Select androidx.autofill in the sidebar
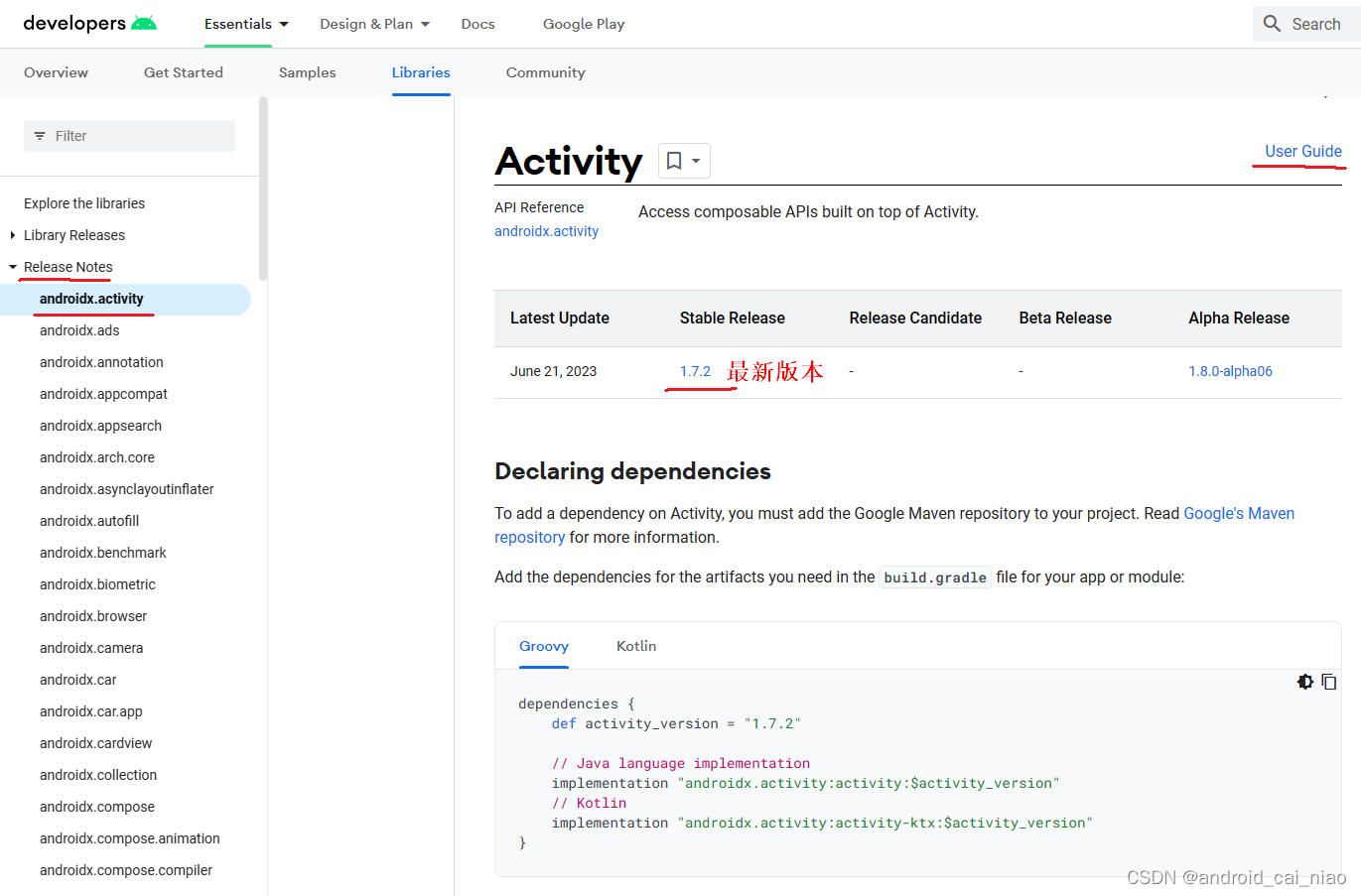This screenshot has width=1361, height=896. [89, 521]
